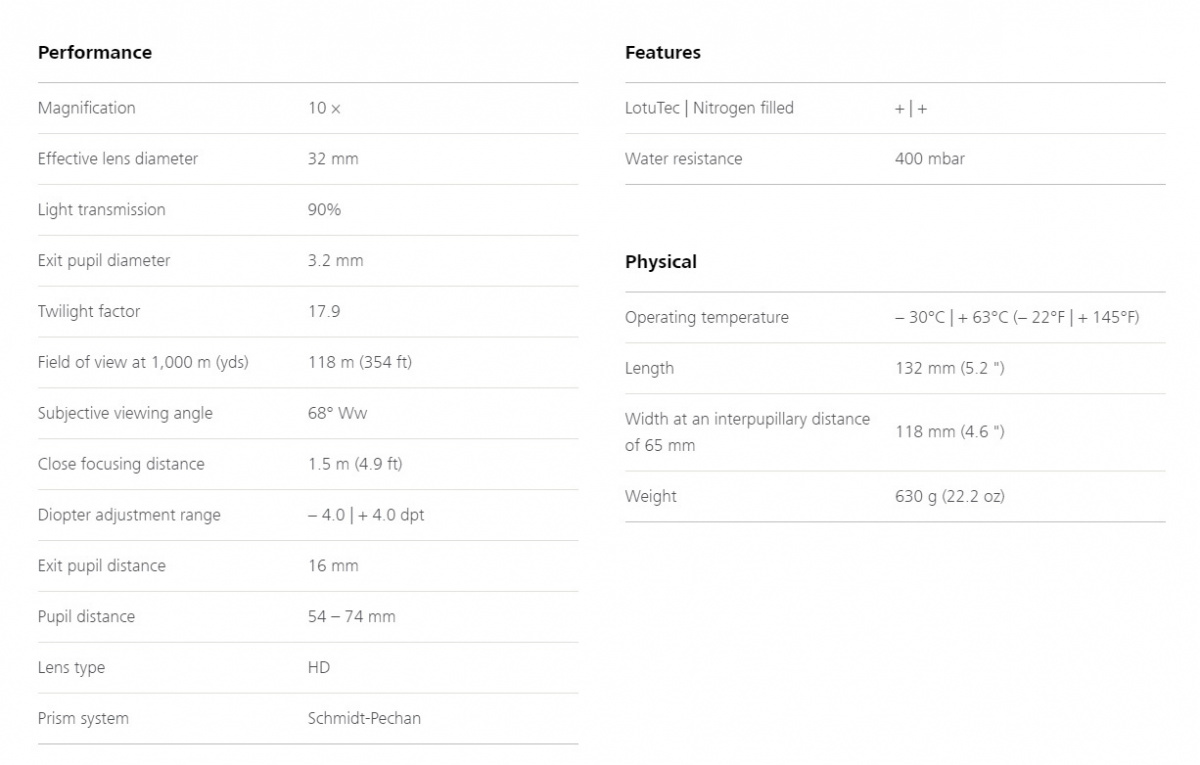The image size is (1200, 765).
Task: Click the 132 mm (5.2 ") length value
Action: [950, 369]
